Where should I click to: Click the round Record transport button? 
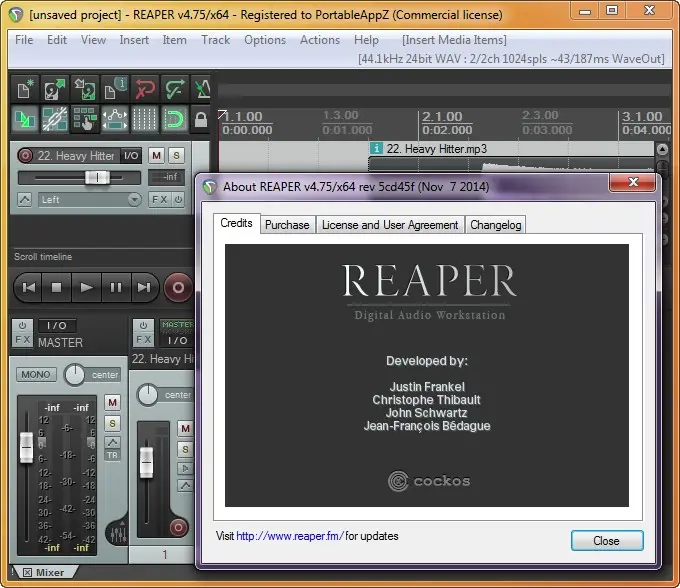point(178,287)
